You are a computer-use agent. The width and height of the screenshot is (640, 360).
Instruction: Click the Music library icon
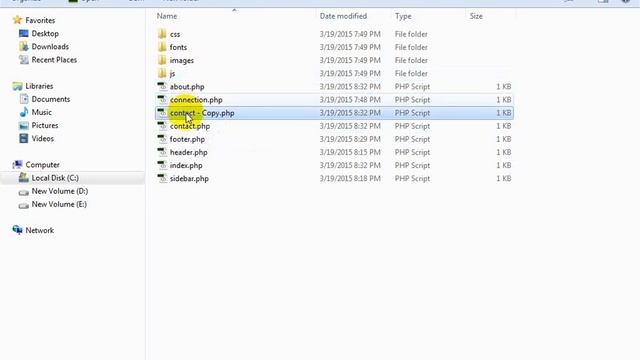tap(24, 112)
